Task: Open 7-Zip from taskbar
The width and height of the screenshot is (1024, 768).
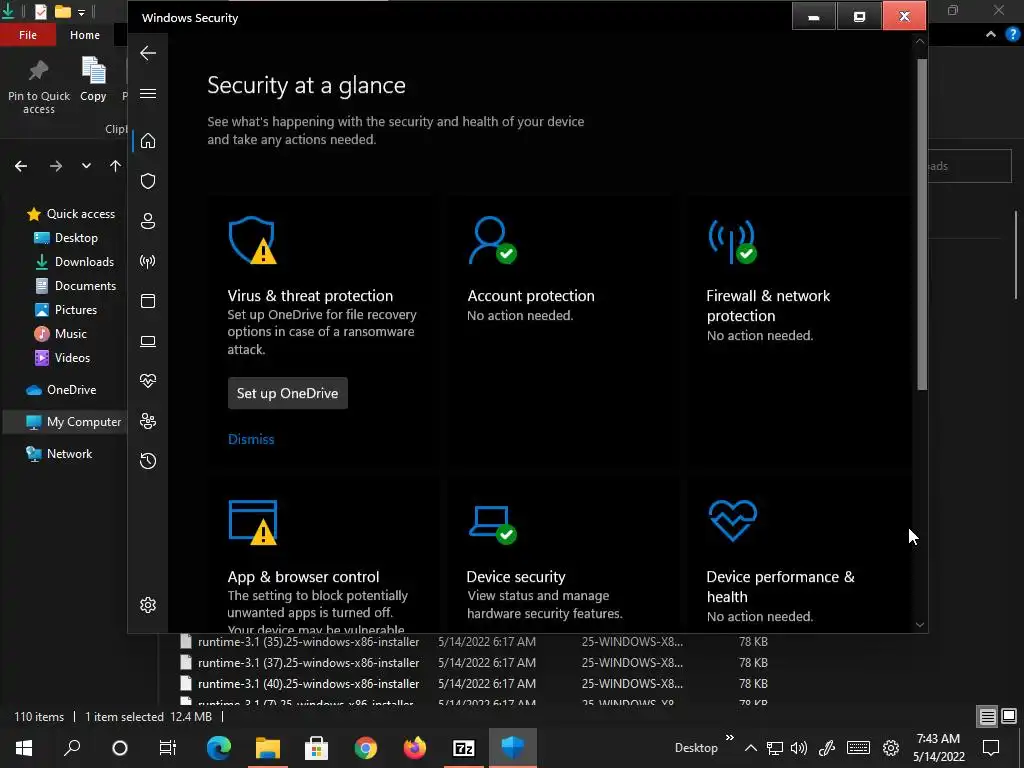Action: point(464,748)
